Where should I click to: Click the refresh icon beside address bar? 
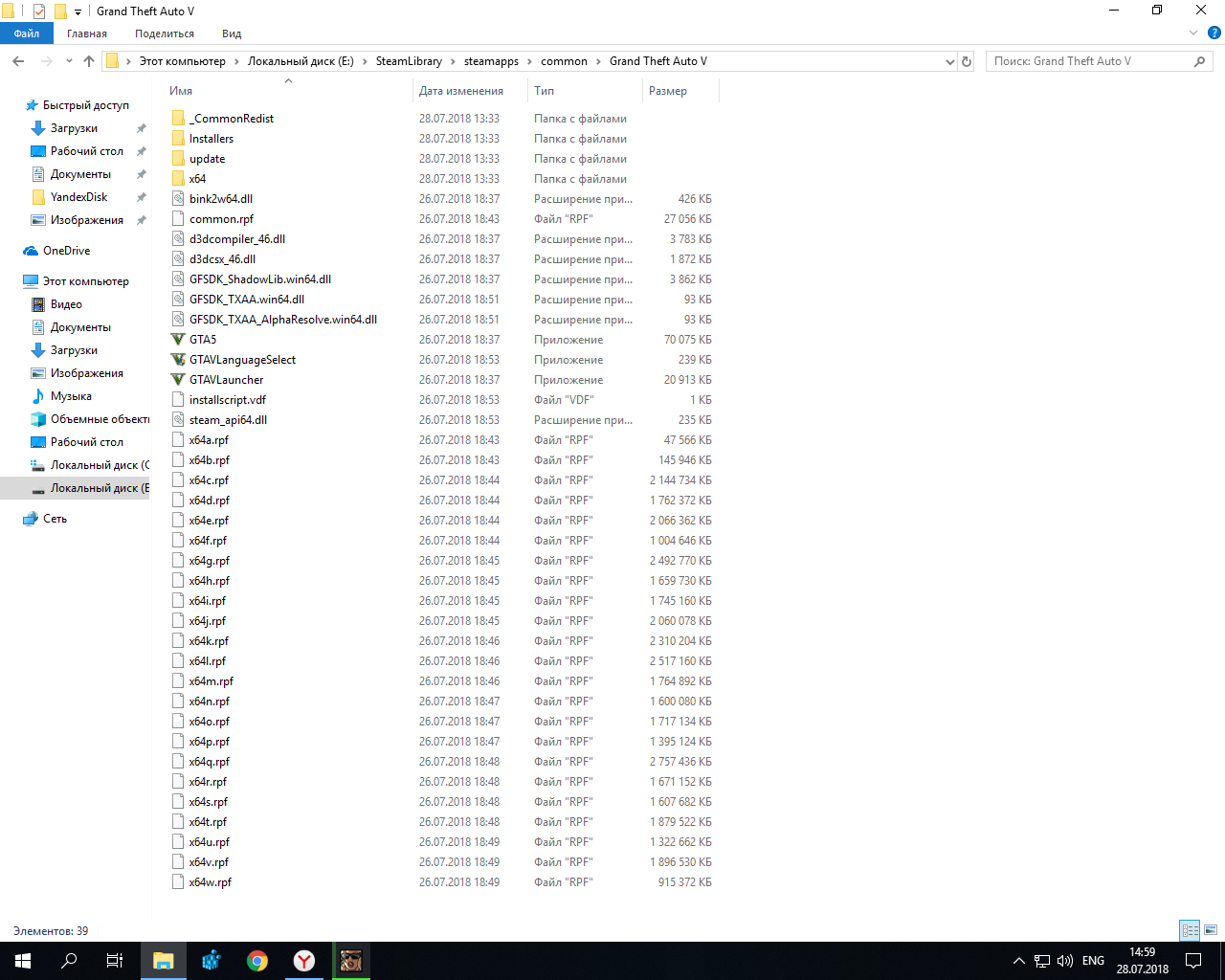click(x=967, y=61)
